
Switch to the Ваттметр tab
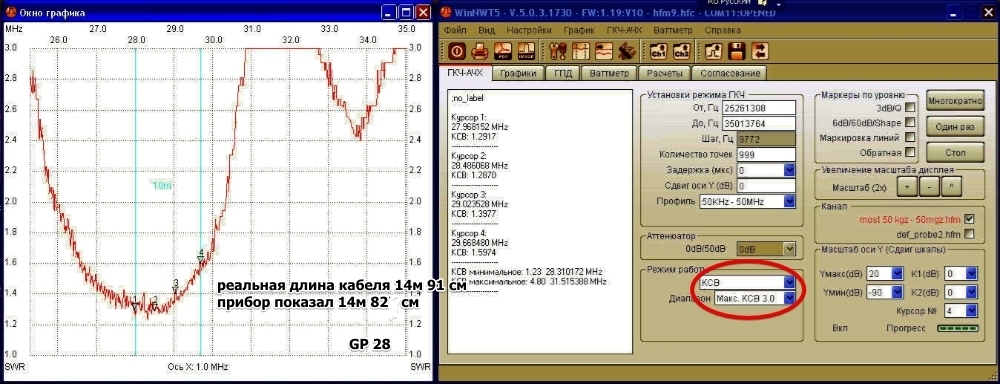609,73
